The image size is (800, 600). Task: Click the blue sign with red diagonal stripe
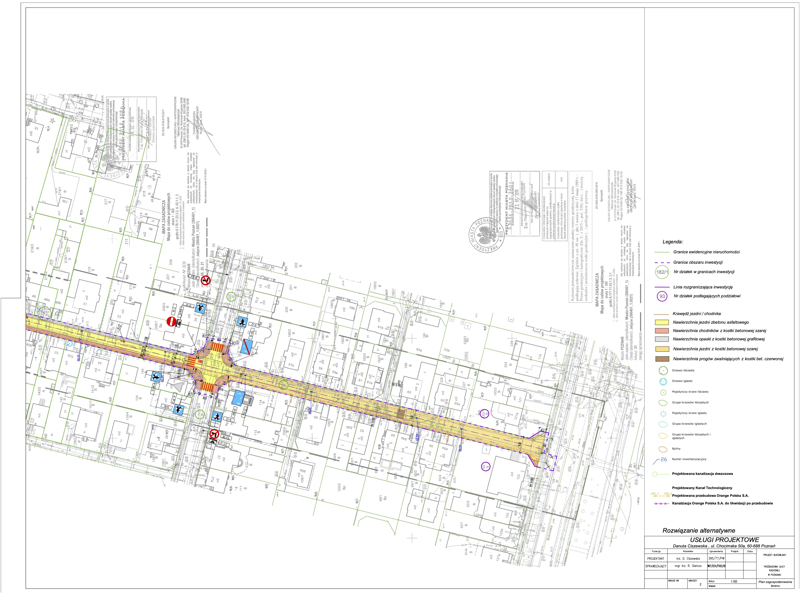[x=245, y=344]
